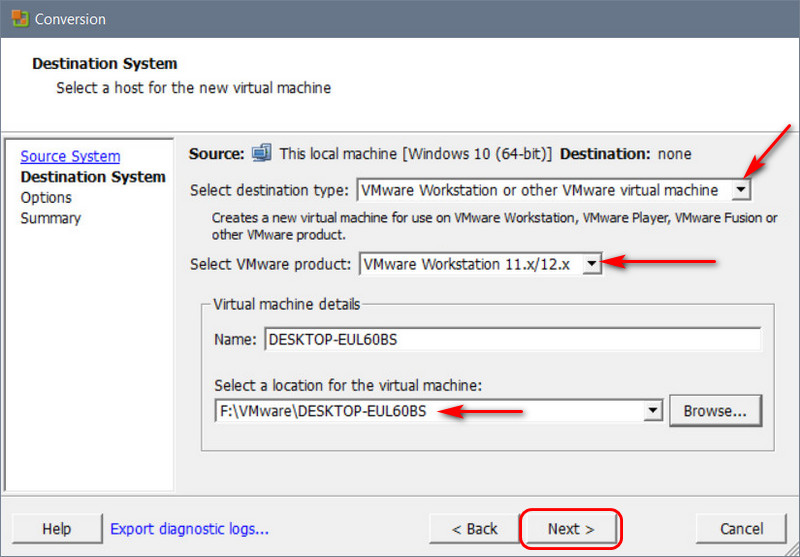Select the Summary wizard step
Viewport: 800px width, 557px height.
coord(51,218)
